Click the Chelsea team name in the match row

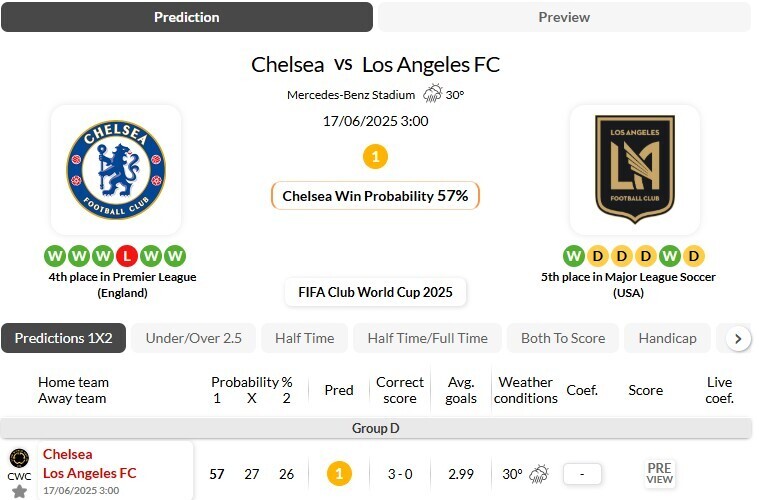point(68,454)
